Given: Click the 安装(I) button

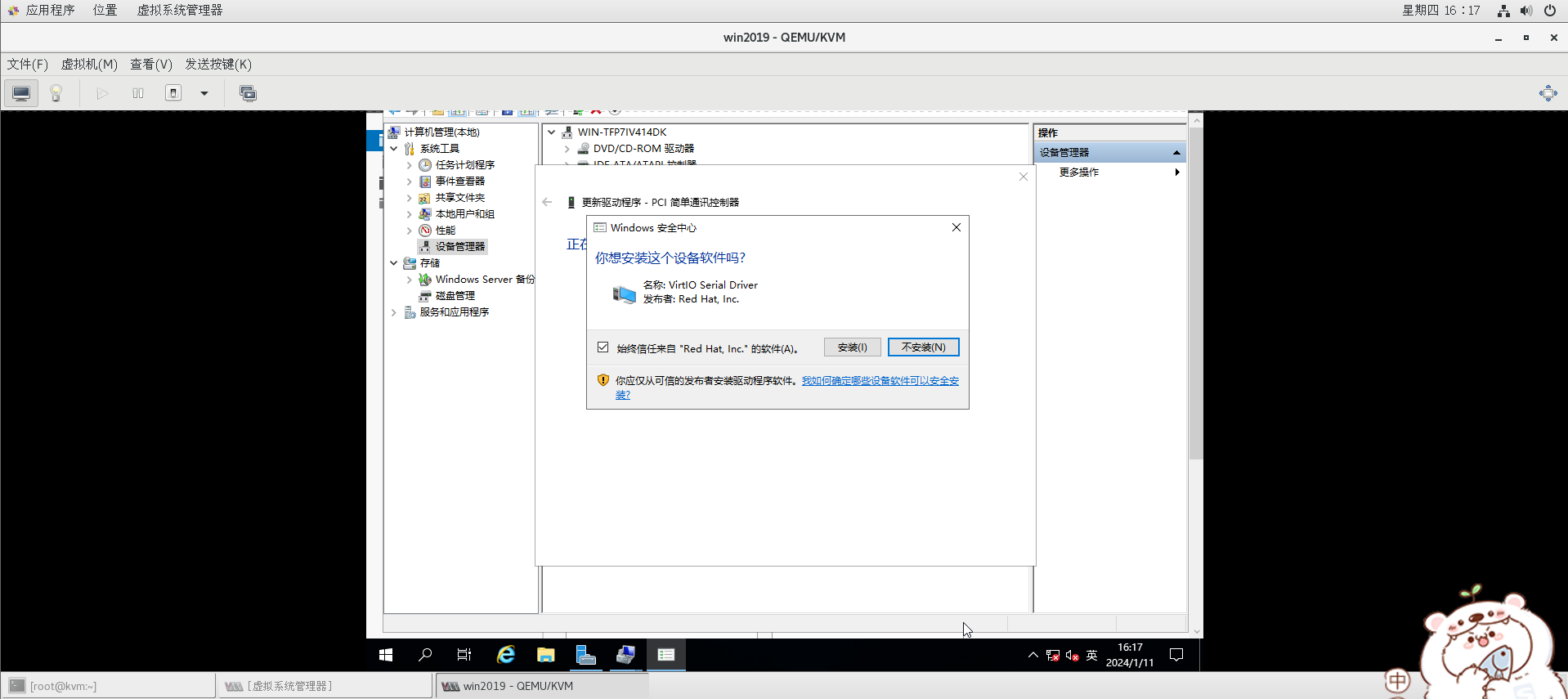Looking at the screenshot, I should coord(852,347).
